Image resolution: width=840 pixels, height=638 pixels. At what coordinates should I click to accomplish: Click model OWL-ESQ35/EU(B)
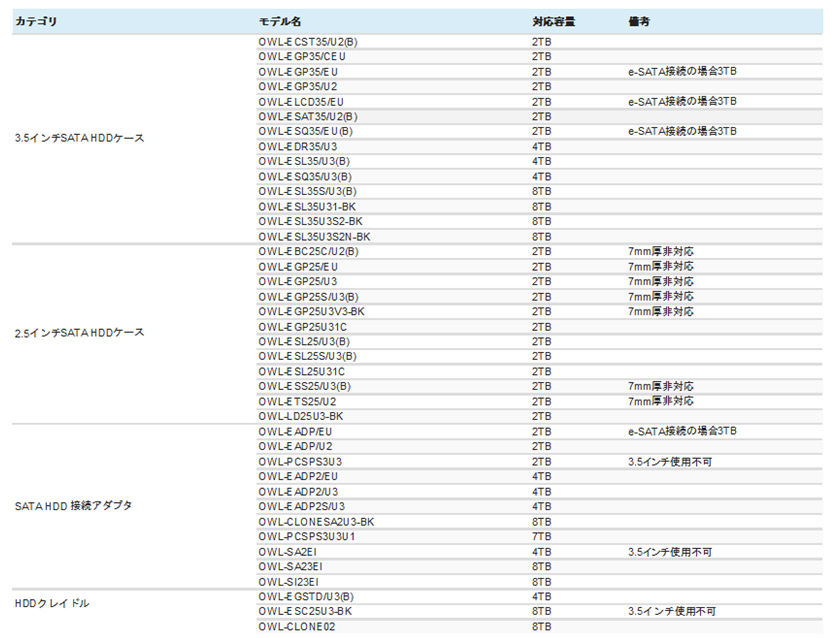click(305, 132)
